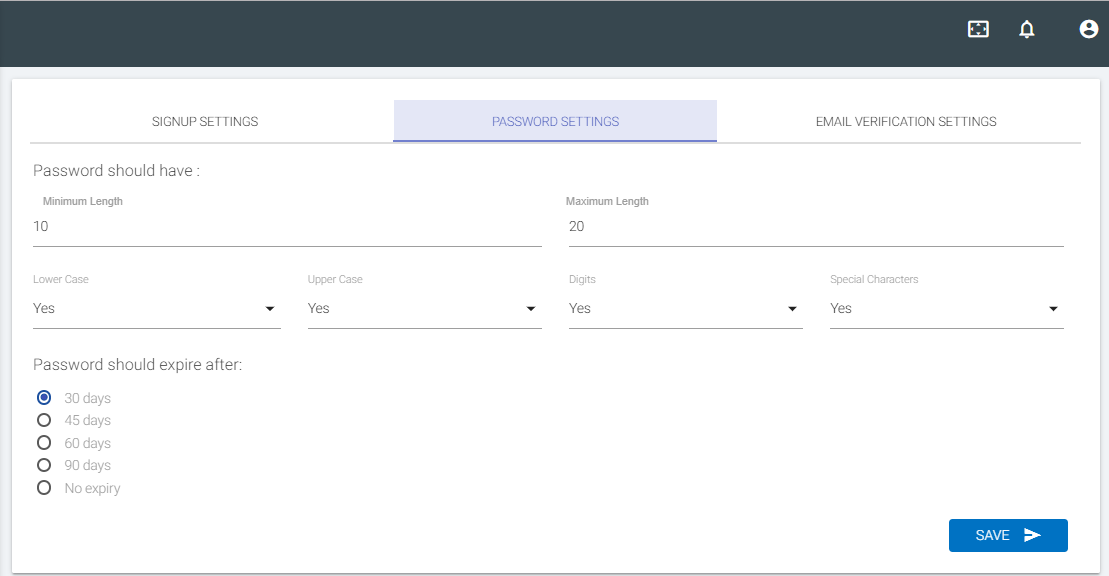Choose 90 days password expiry
Image resolution: width=1109 pixels, height=576 pixels.
coord(44,465)
